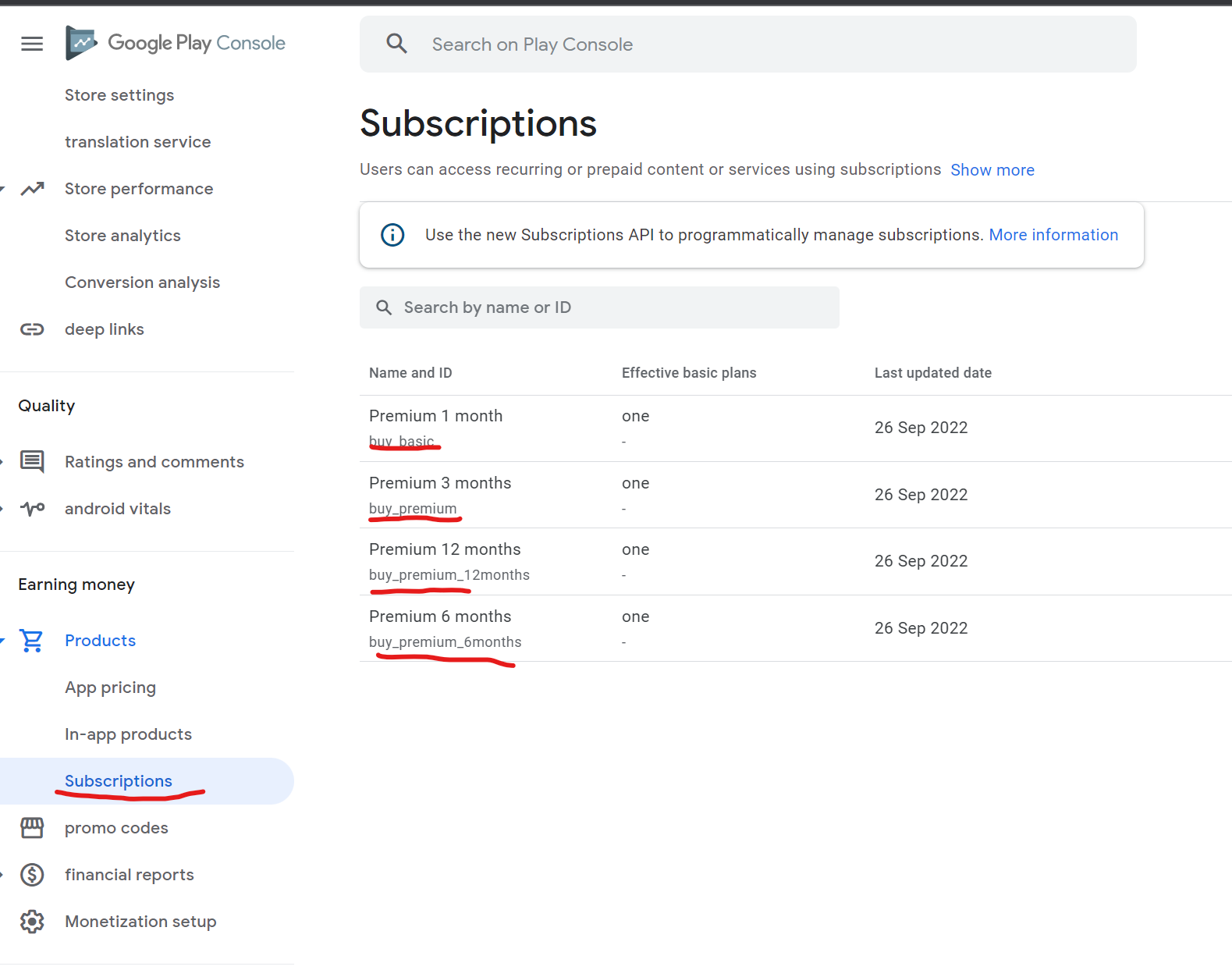
Task: Click the Name and ID column header
Action: [410, 373]
